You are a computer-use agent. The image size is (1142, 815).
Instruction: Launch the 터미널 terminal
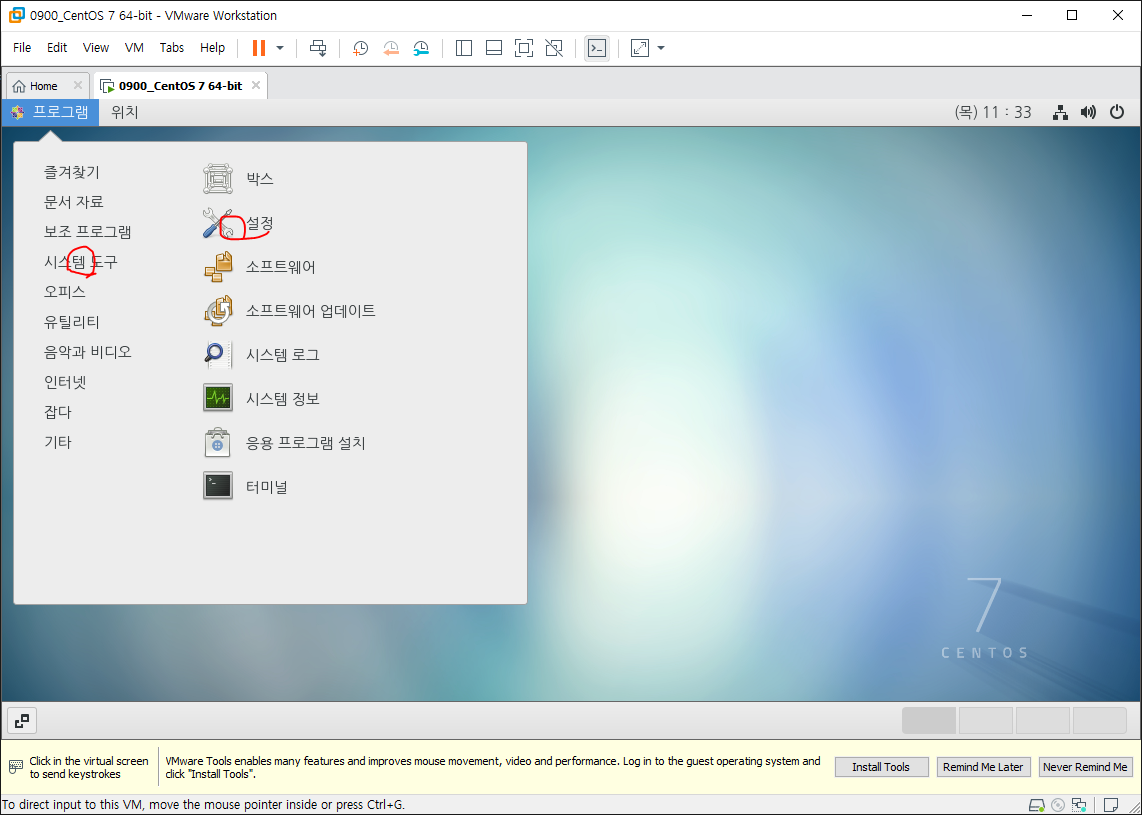tap(245, 487)
